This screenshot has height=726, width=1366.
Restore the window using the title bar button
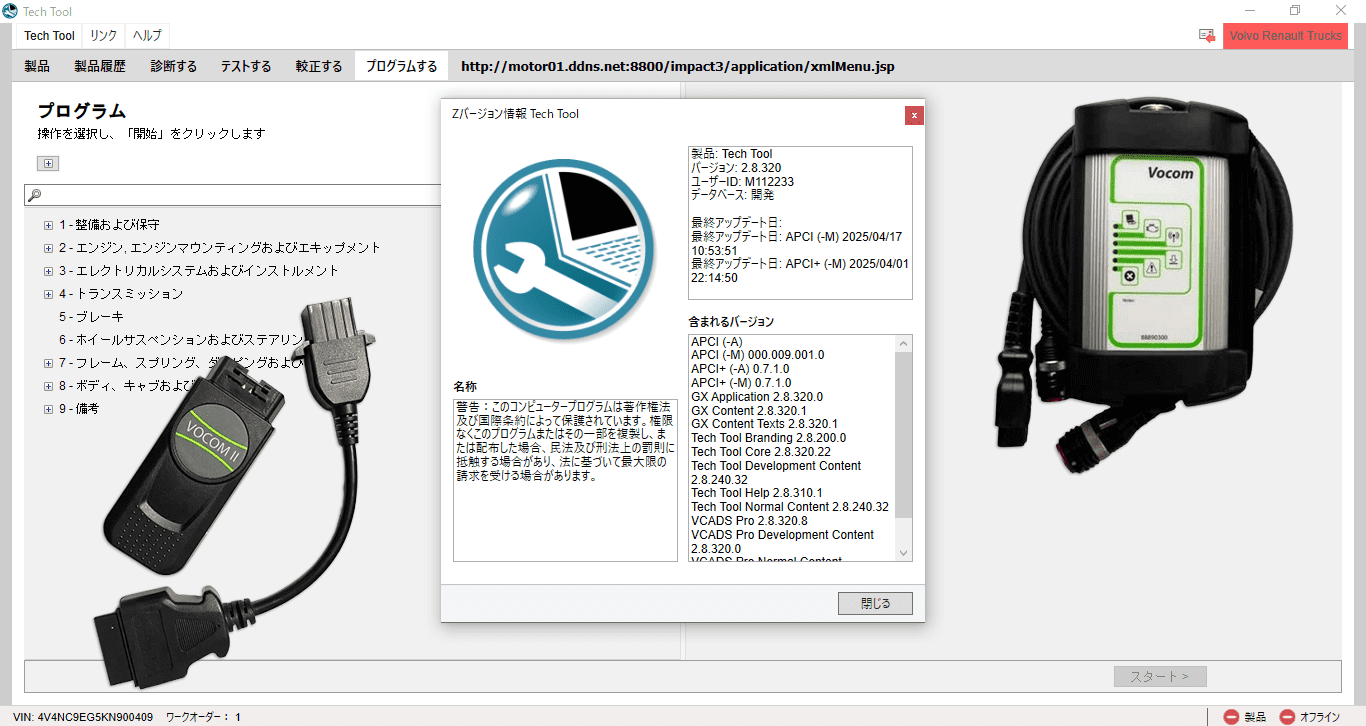[x=1295, y=10]
